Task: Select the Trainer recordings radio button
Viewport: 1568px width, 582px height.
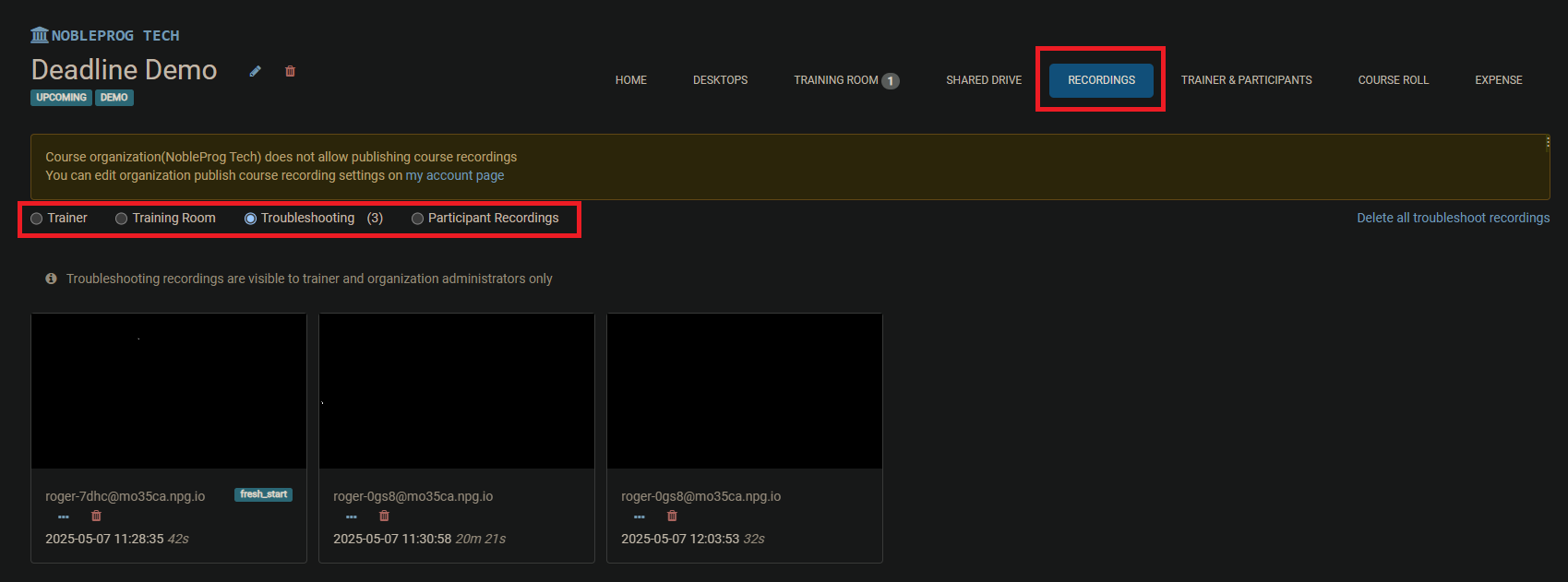Action: click(x=37, y=219)
